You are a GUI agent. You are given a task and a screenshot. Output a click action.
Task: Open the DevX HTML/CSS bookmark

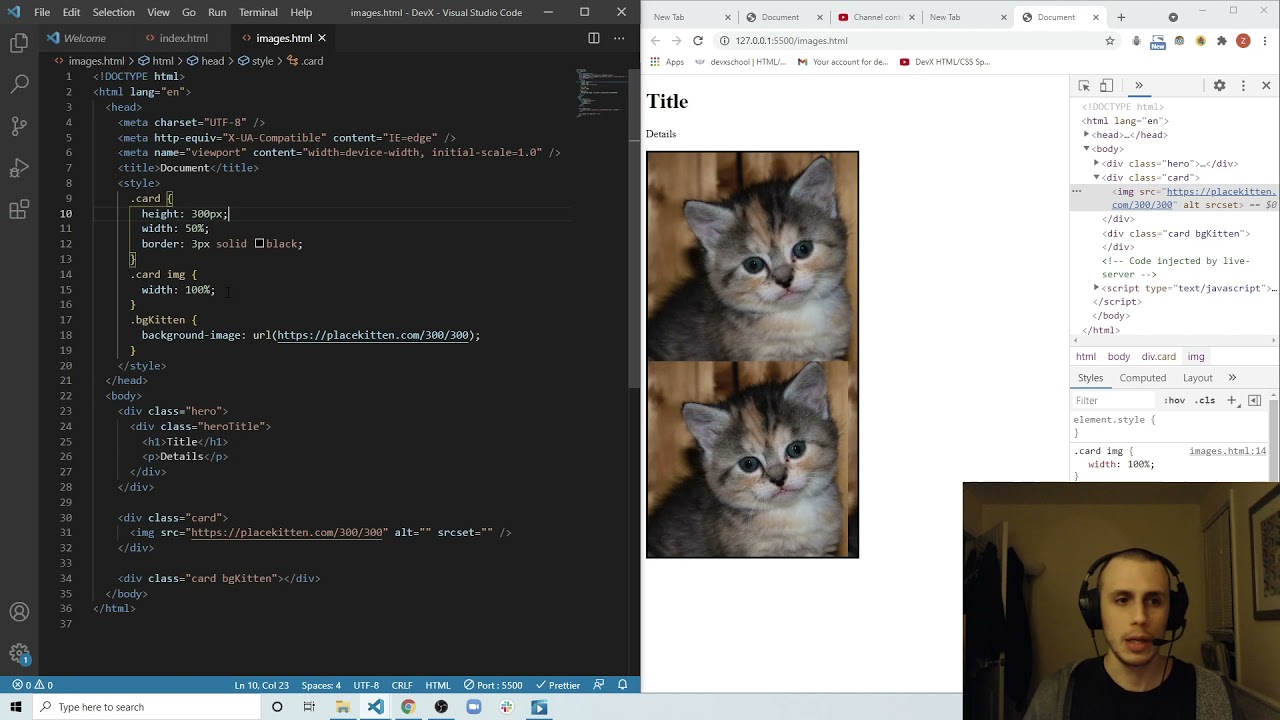tap(945, 62)
